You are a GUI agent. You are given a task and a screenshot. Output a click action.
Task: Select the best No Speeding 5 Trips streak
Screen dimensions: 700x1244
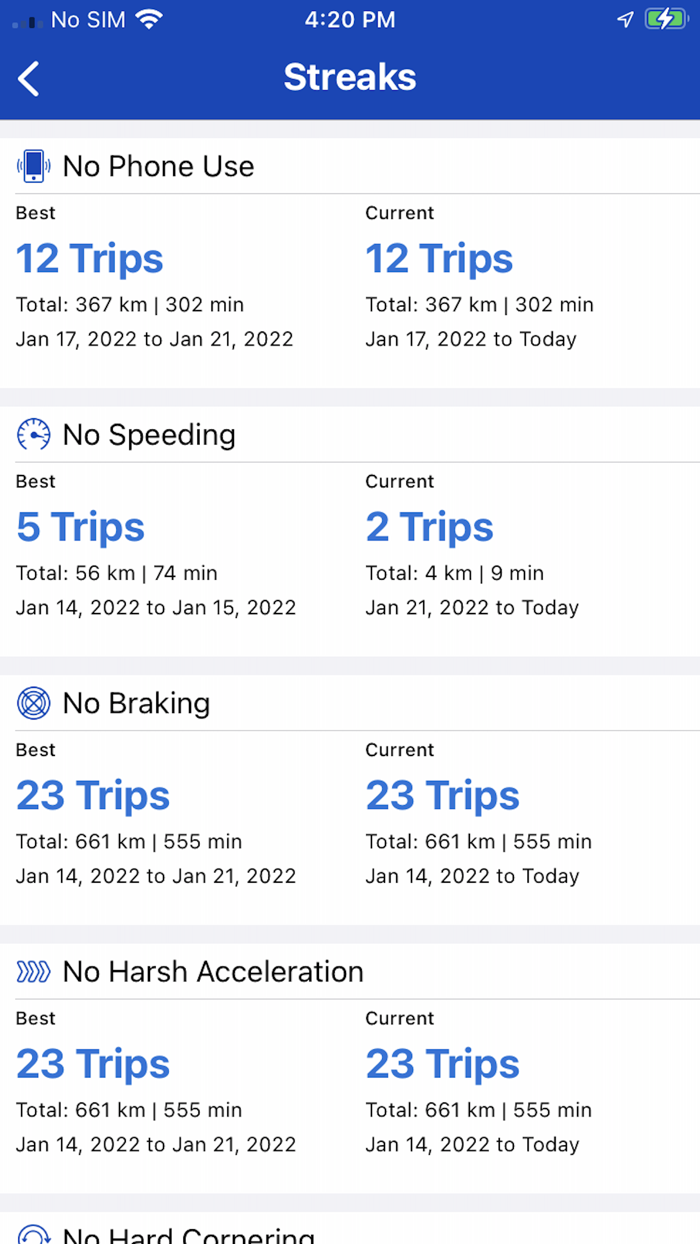(80, 526)
